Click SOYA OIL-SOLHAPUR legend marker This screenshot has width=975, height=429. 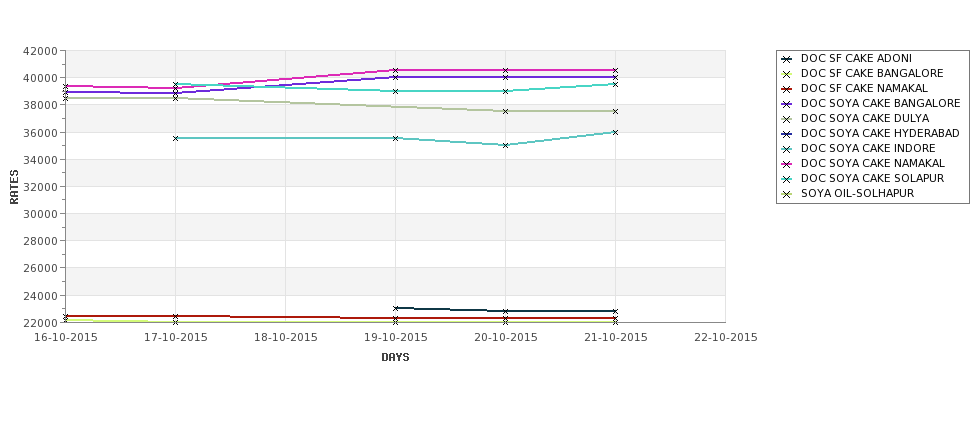point(787,194)
